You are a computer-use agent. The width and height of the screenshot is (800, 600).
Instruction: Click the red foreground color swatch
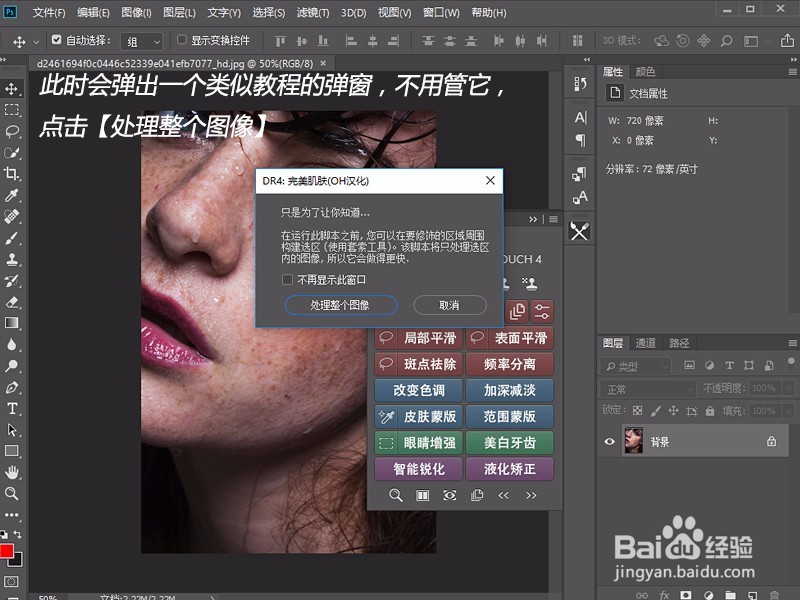[6, 551]
